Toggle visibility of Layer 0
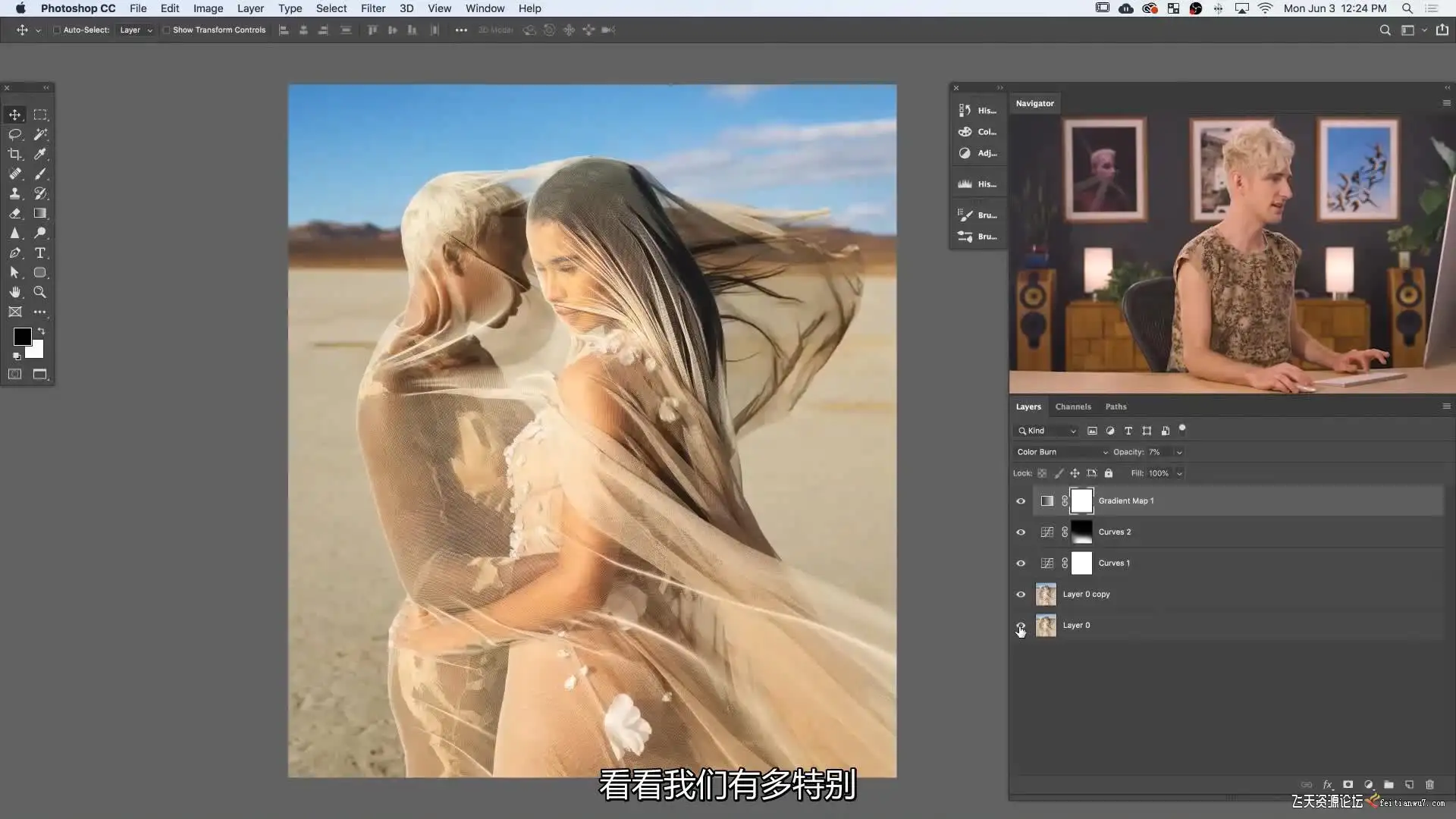Viewport: 1456px width, 819px height. pyautogui.click(x=1021, y=626)
